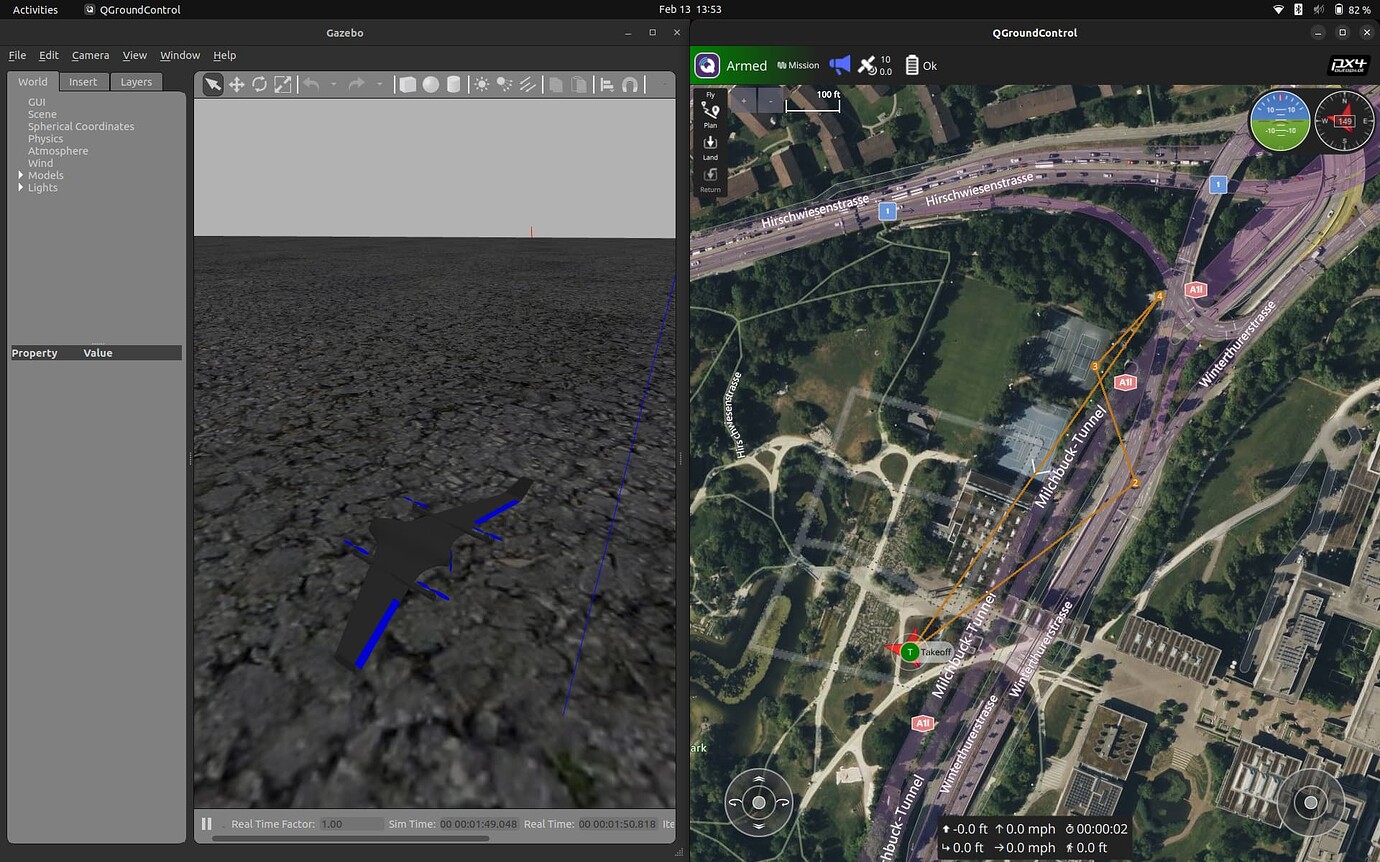This screenshot has width=1380, height=862.
Task: Select the translate mode tool in Gazebo
Action: click(x=237, y=85)
